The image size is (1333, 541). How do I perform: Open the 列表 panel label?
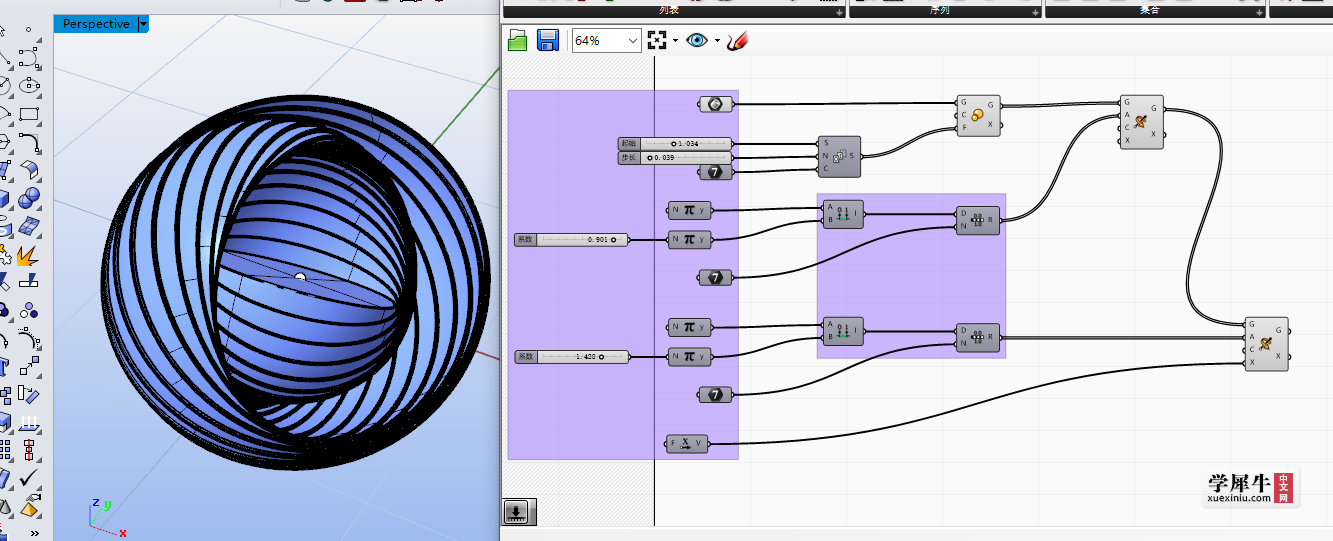coord(670,11)
